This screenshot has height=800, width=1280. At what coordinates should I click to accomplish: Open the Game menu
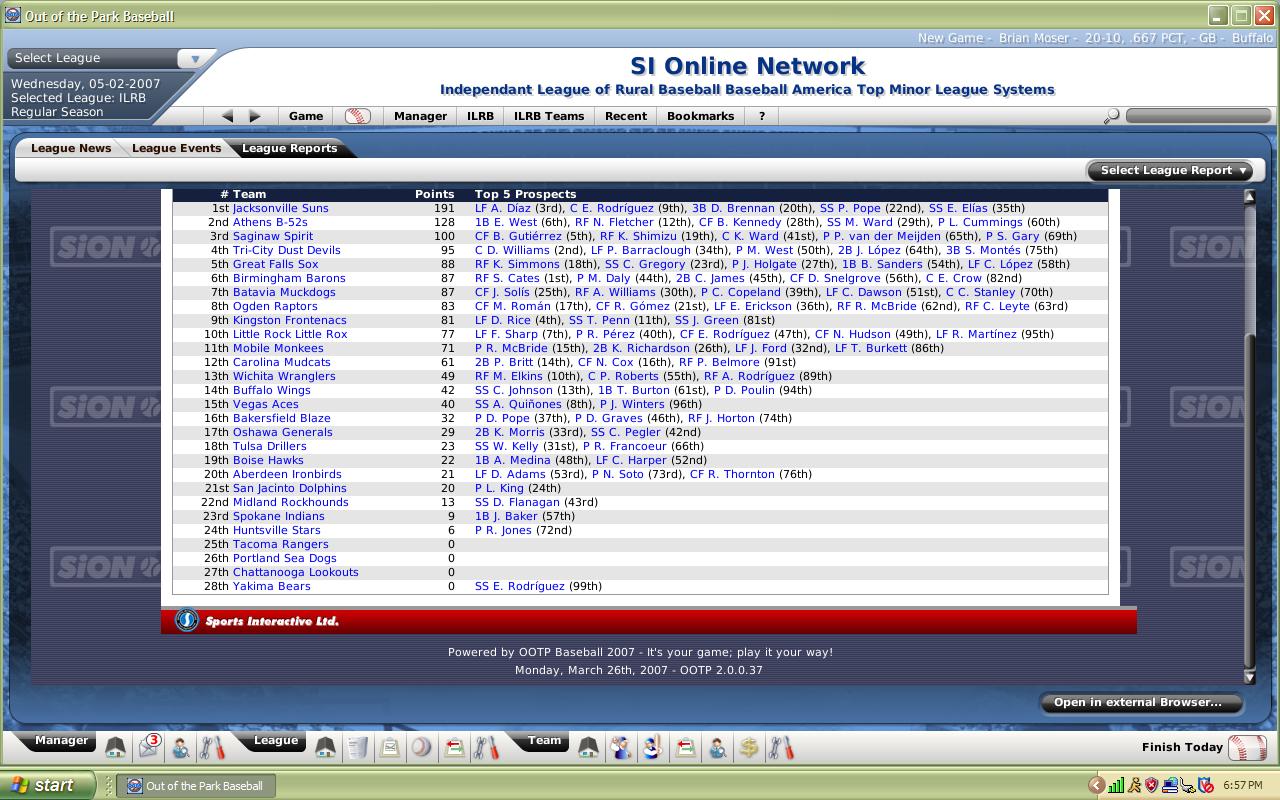(x=306, y=116)
